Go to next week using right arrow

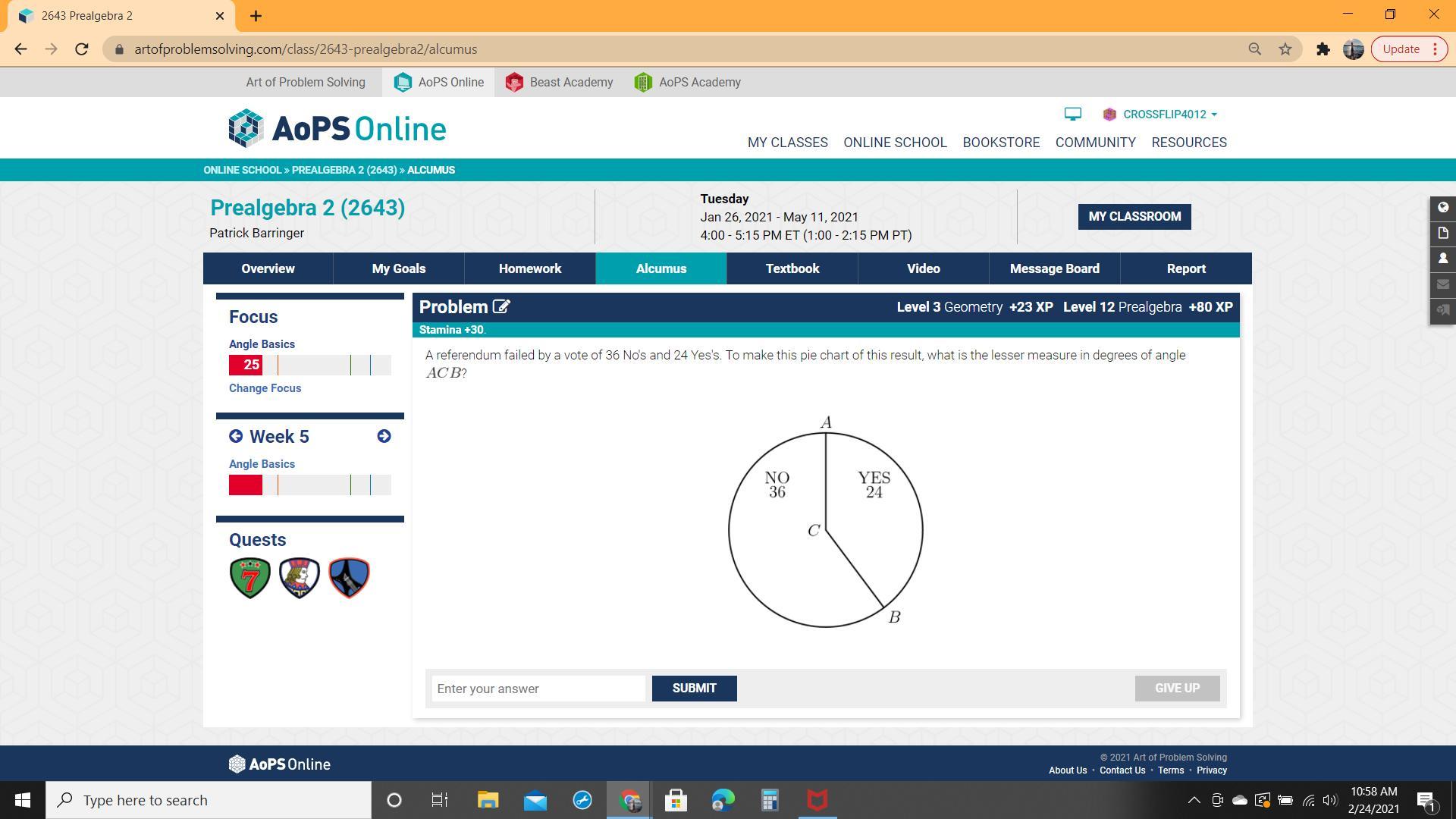pyautogui.click(x=384, y=437)
